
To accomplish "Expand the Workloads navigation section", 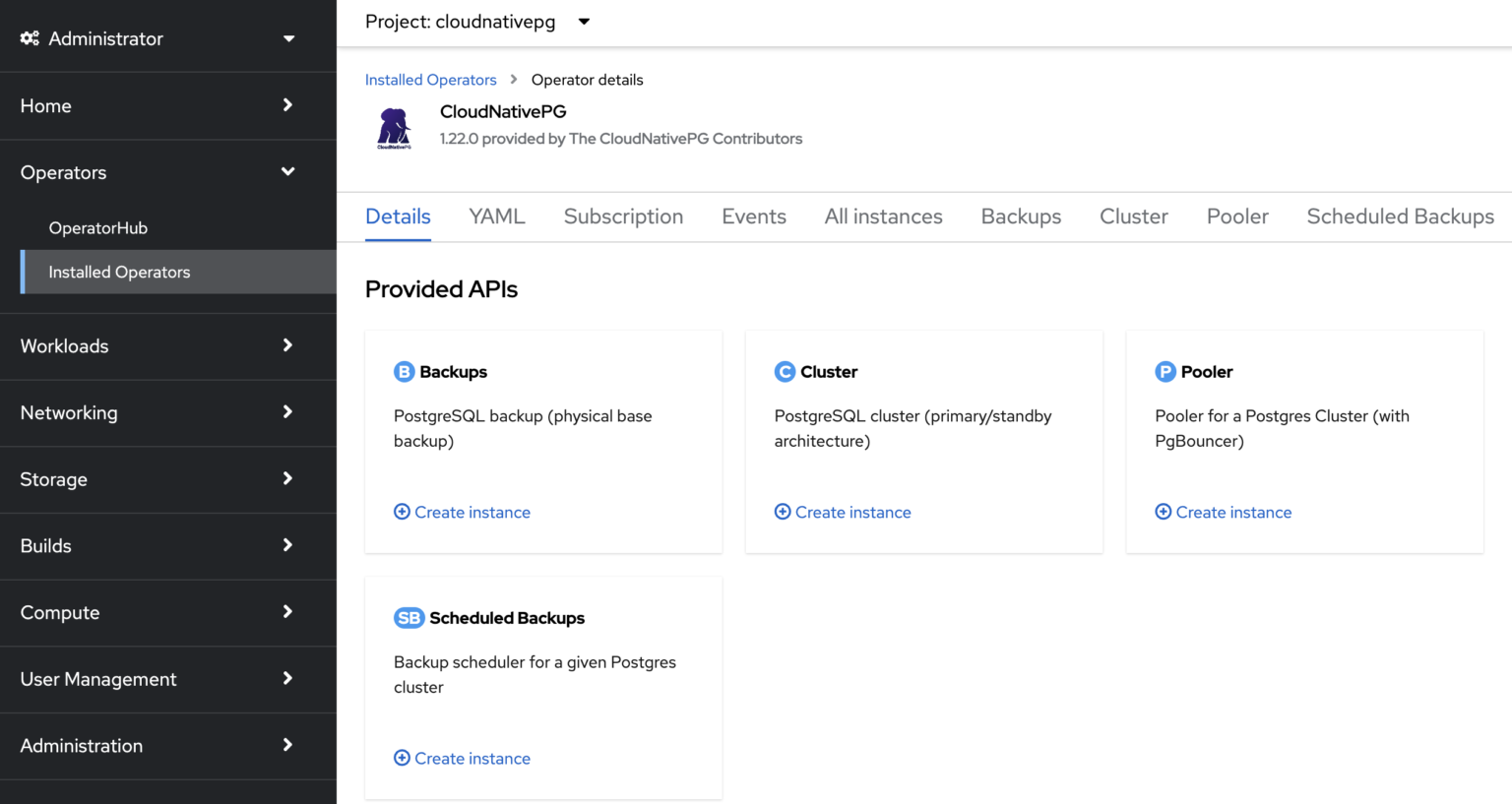I will coord(157,346).
